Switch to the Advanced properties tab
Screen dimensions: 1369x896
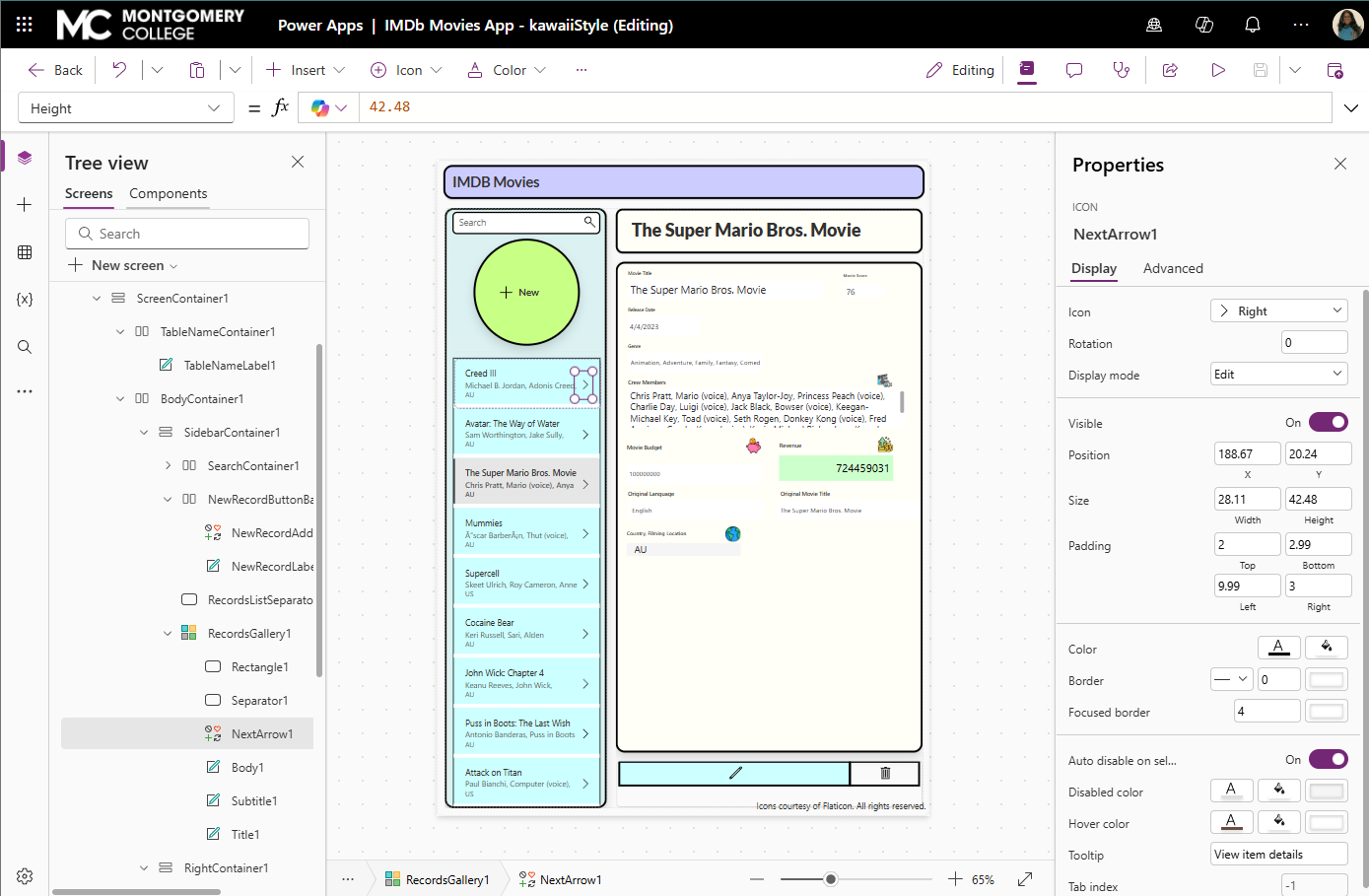click(x=1173, y=268)
